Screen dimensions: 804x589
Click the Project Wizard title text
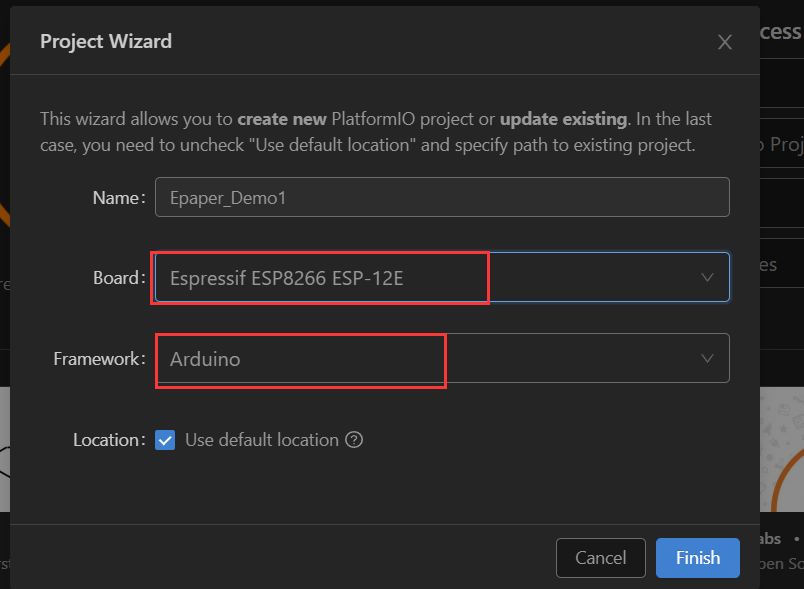click(106, 42)
